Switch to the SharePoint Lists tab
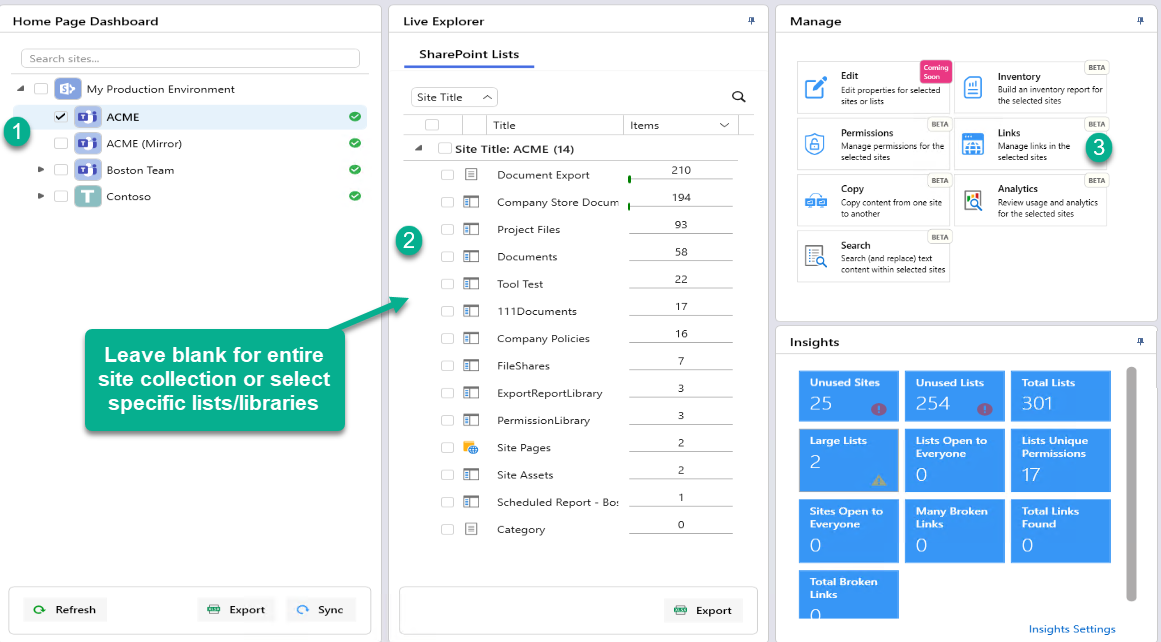 point(469,54)
